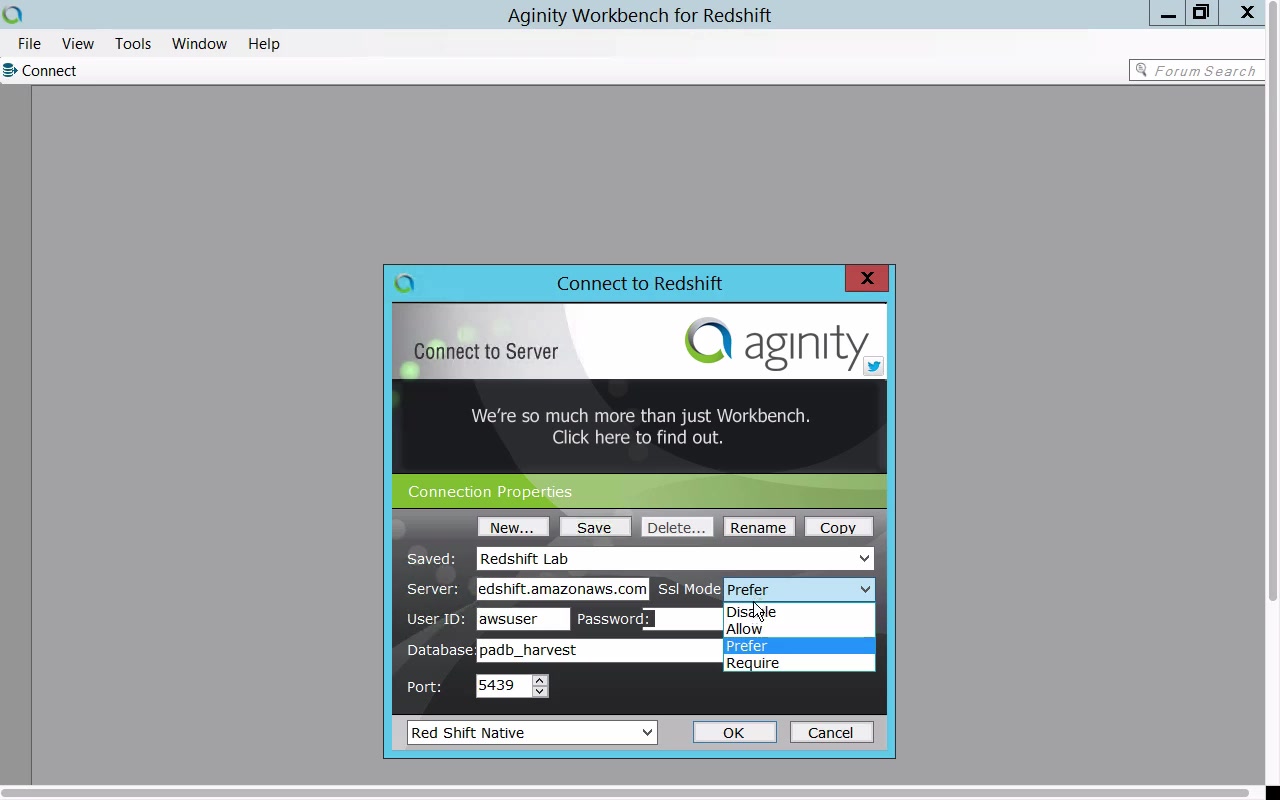Click the Forum Search box
Image resolution: width=1280 pixels, height=800 pixels.
(x=1197, y=71)
